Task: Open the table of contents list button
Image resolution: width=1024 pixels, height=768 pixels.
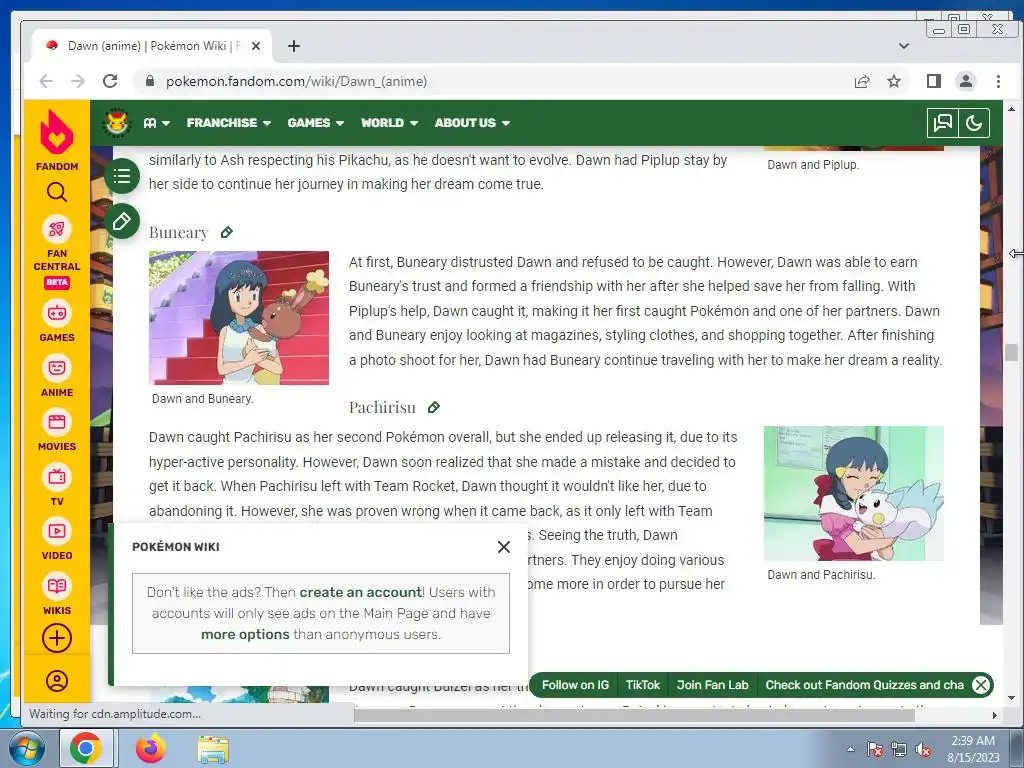Action: point(121,176)
